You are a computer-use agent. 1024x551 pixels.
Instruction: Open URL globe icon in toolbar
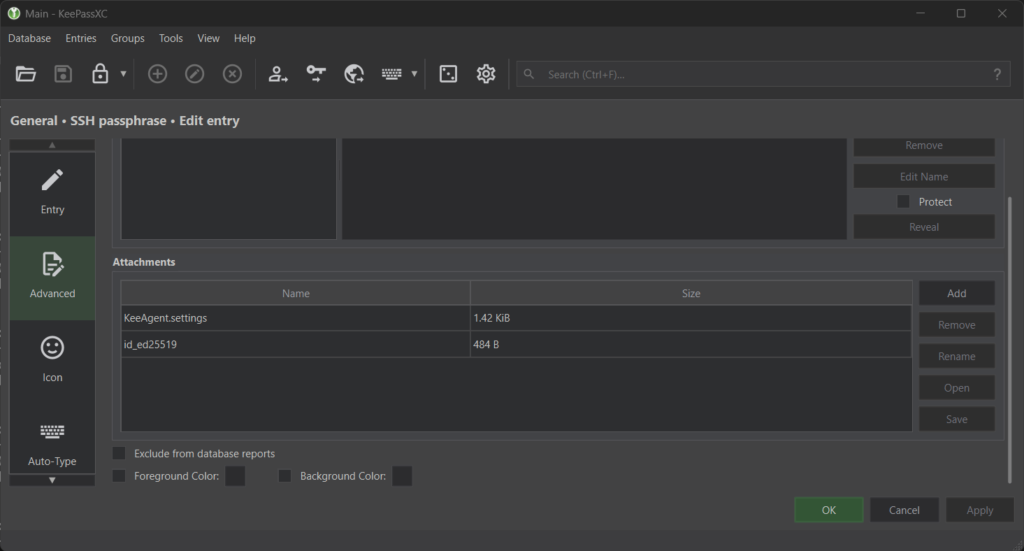pyautogui.click(x=354, y=74)
